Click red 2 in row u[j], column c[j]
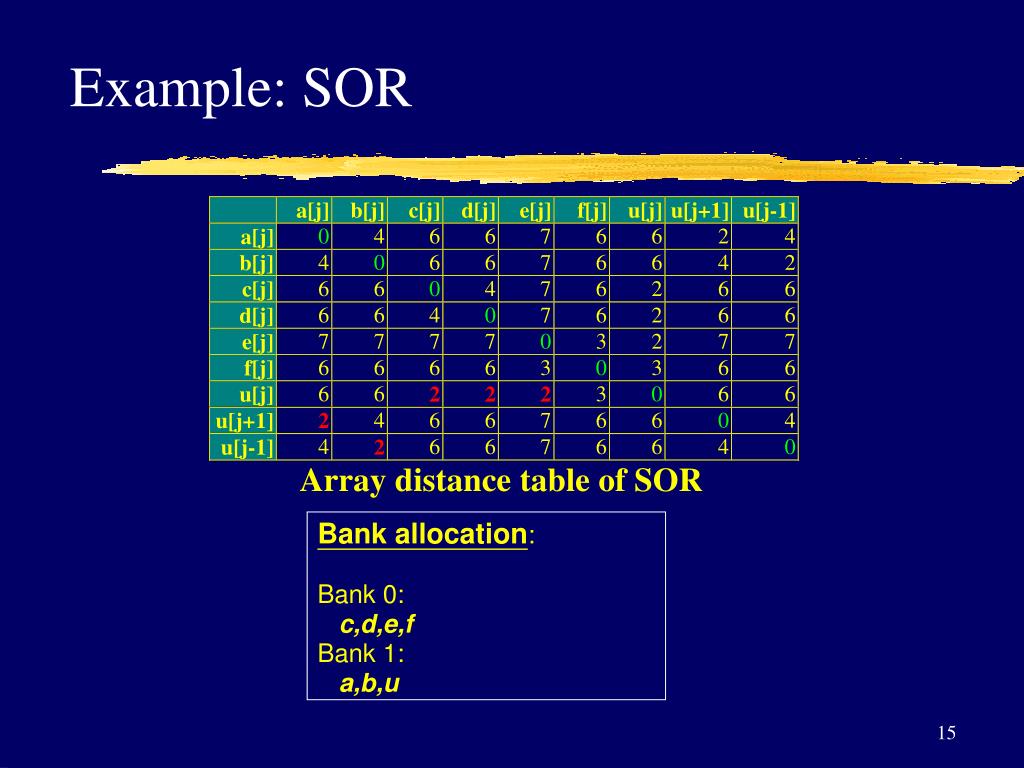1024x768 pixels. coord(434,394)
